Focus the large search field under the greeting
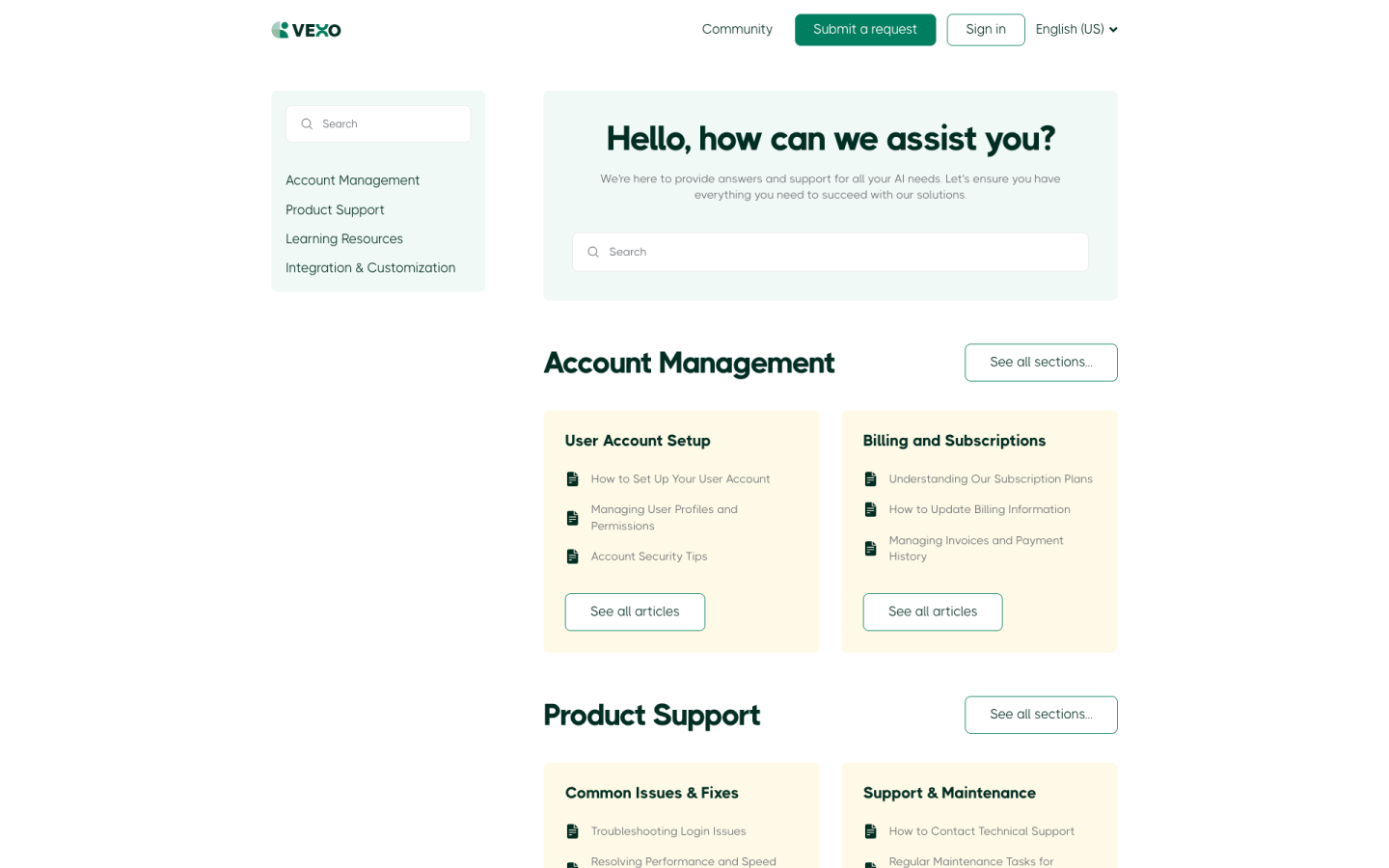 [839, 252]
